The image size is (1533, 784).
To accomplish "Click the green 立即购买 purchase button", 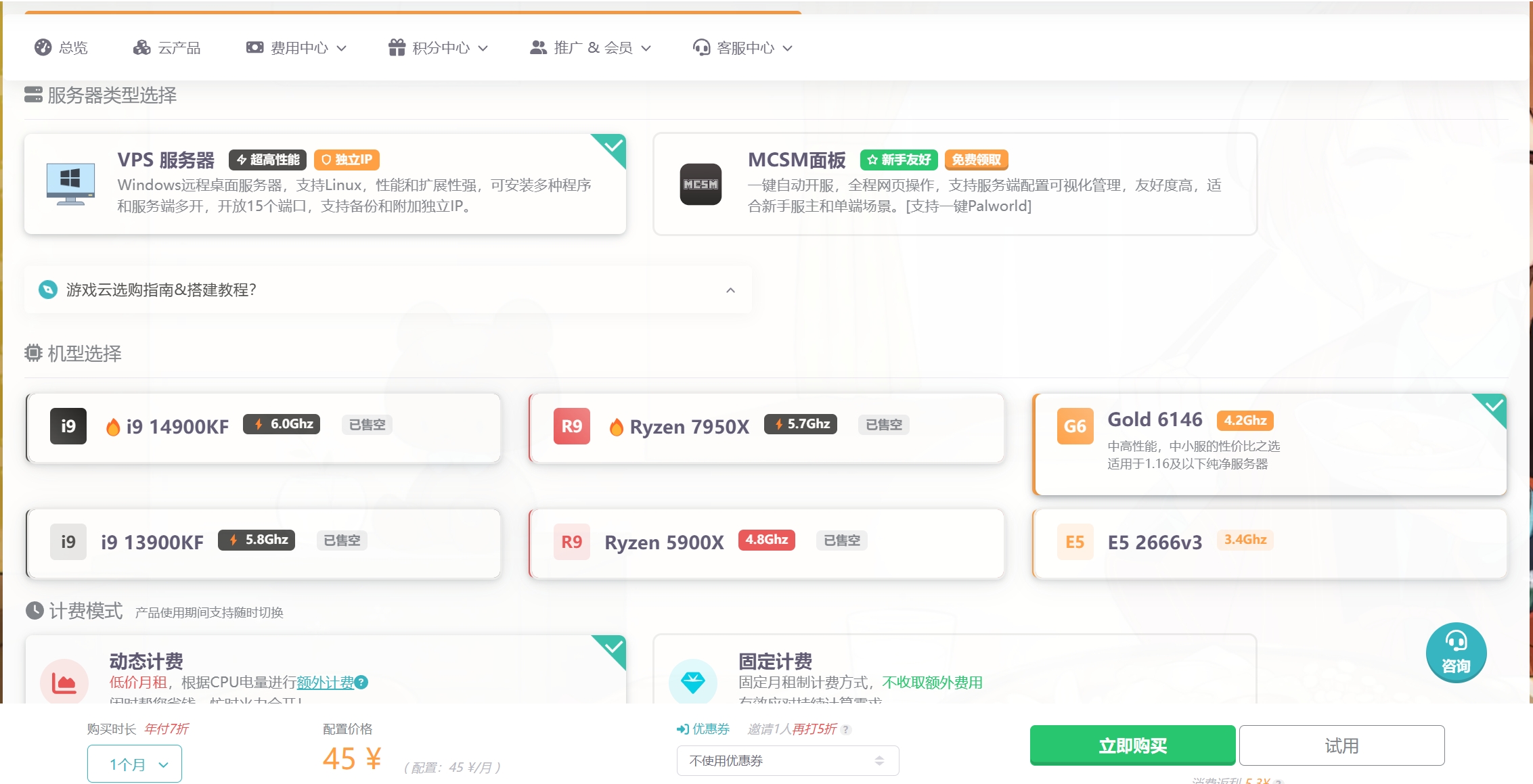I will 1132,745.
